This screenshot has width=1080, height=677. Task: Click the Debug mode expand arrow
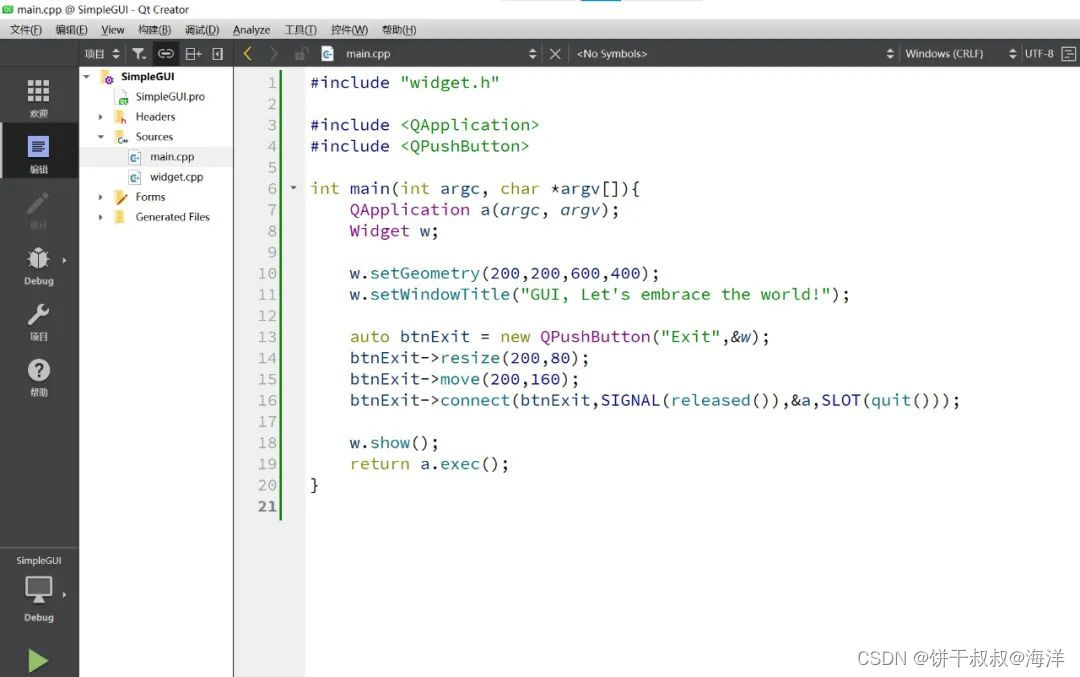(x=64, y=260)
